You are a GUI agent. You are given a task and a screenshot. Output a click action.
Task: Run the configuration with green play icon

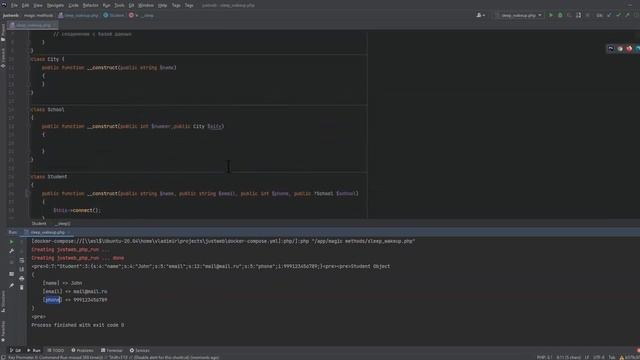(551, 16)
